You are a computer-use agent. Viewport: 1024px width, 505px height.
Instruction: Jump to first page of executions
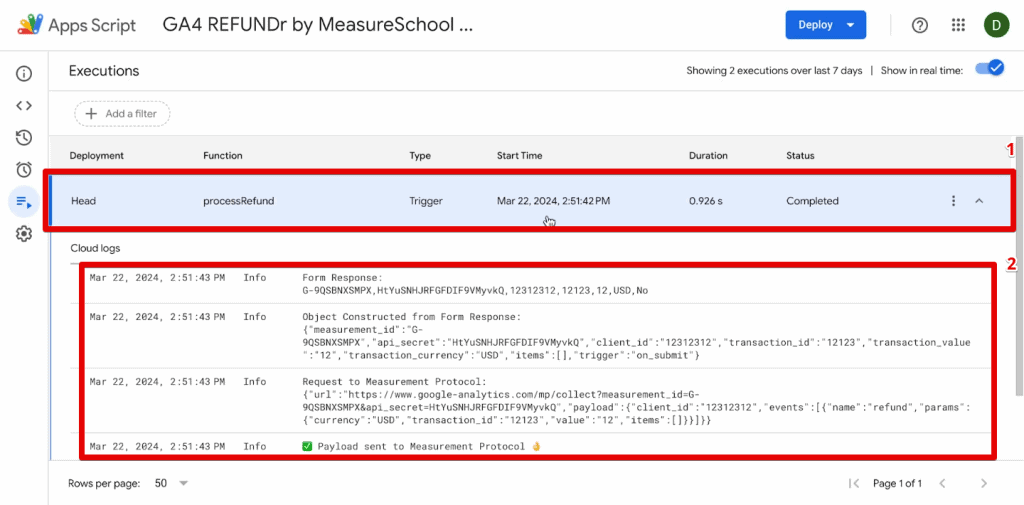[854, 483]
